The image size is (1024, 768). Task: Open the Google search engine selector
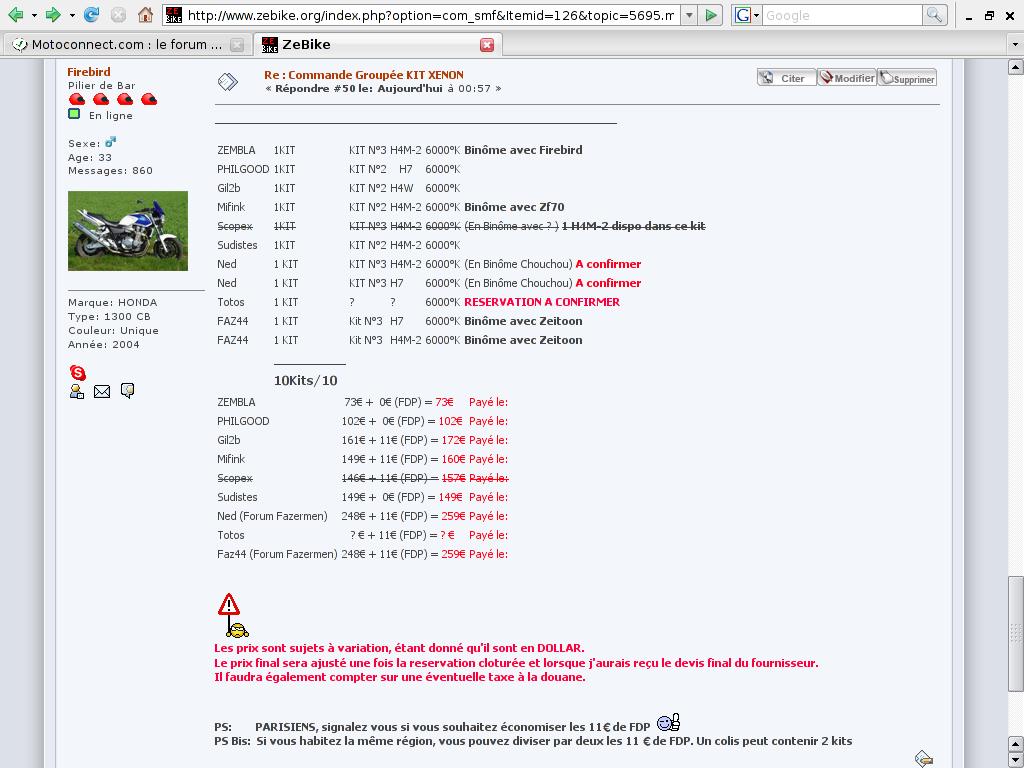coord(747,15)
